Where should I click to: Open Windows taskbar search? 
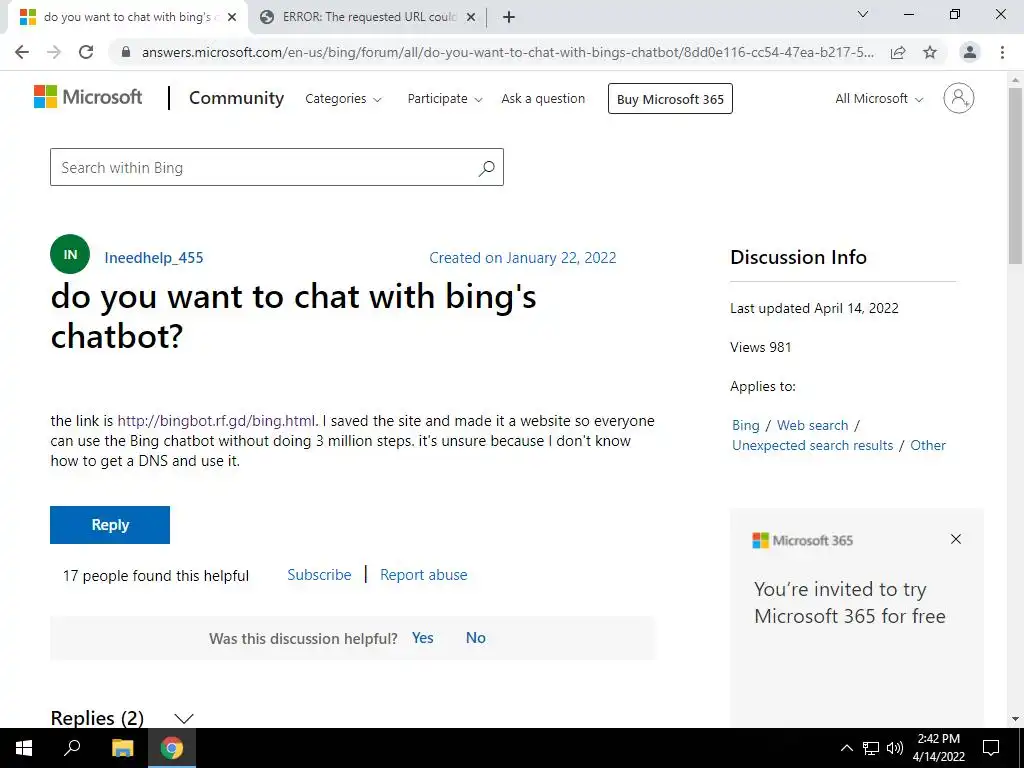pyautogui.click(x=72, y=747)
